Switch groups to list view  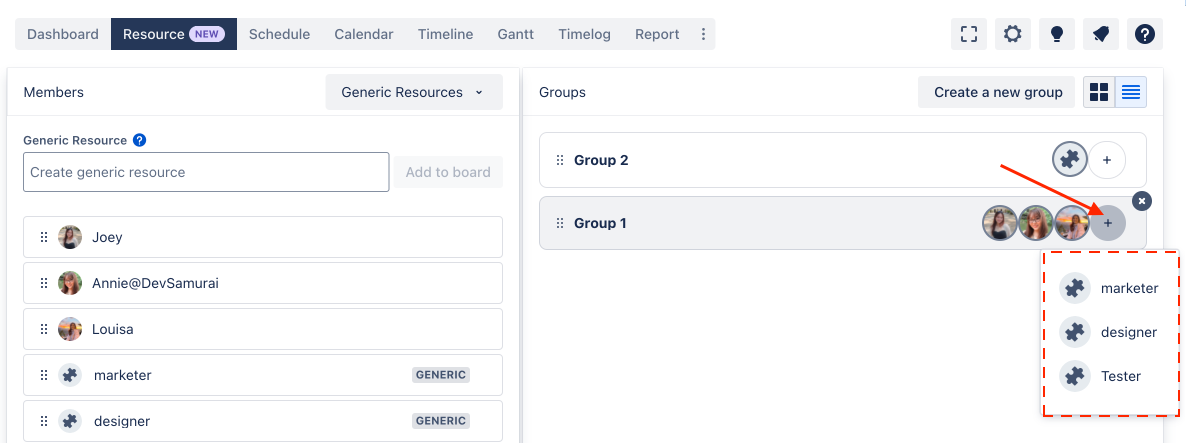click(1131, 92)
